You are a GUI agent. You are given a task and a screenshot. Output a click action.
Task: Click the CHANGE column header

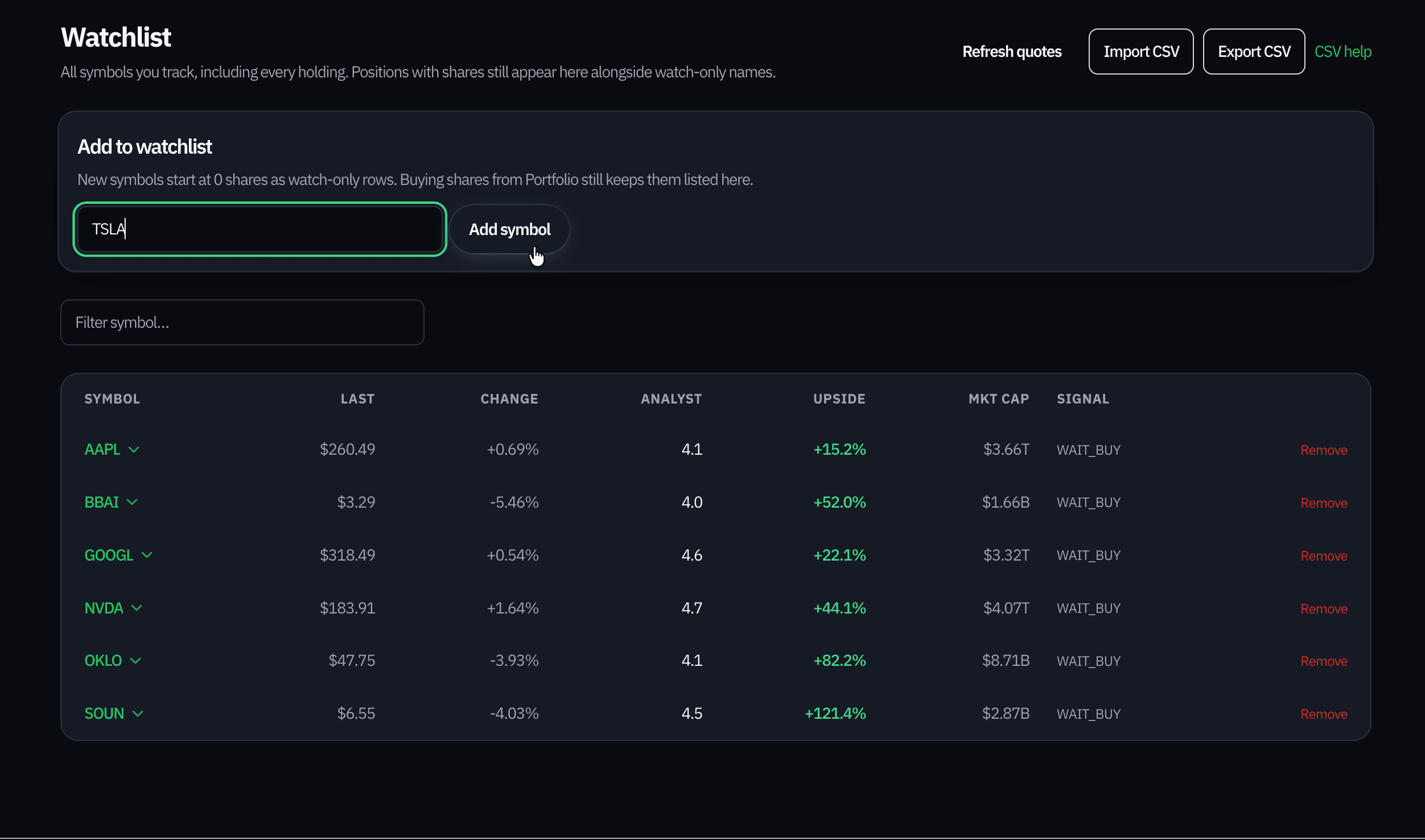(x=509, y=399)
